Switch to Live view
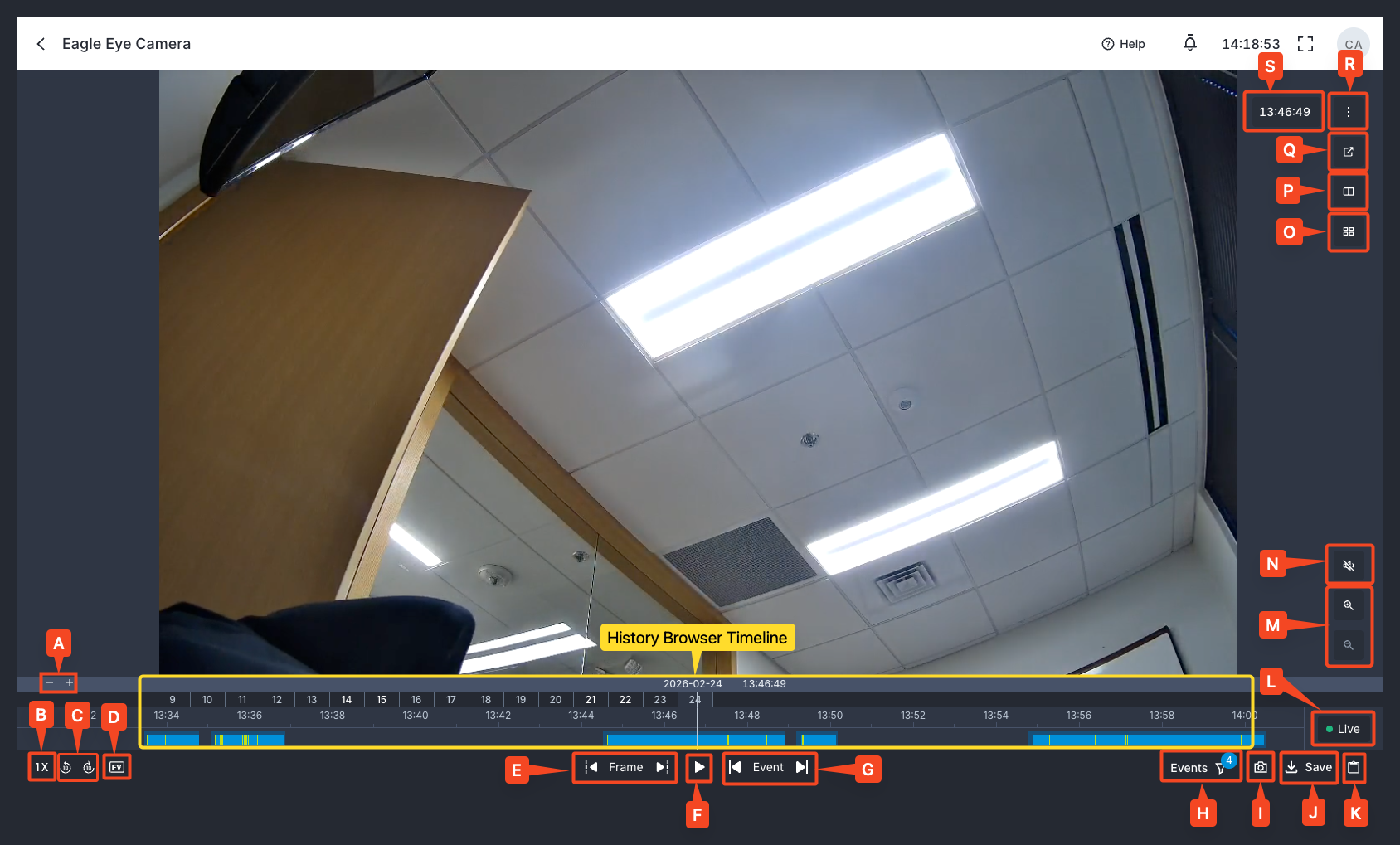This screenshot has width=1400, height=845. (1343, 729)
